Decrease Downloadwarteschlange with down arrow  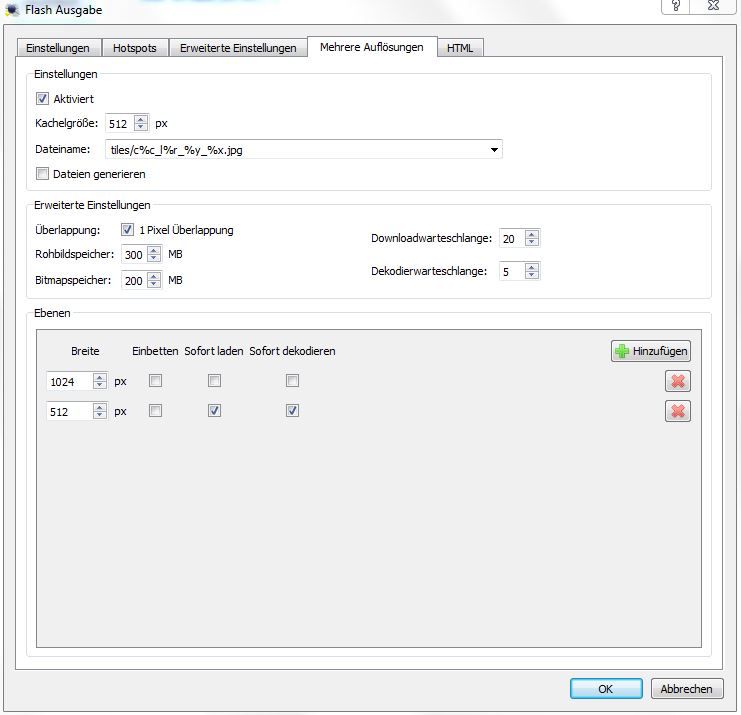[532, 243]
